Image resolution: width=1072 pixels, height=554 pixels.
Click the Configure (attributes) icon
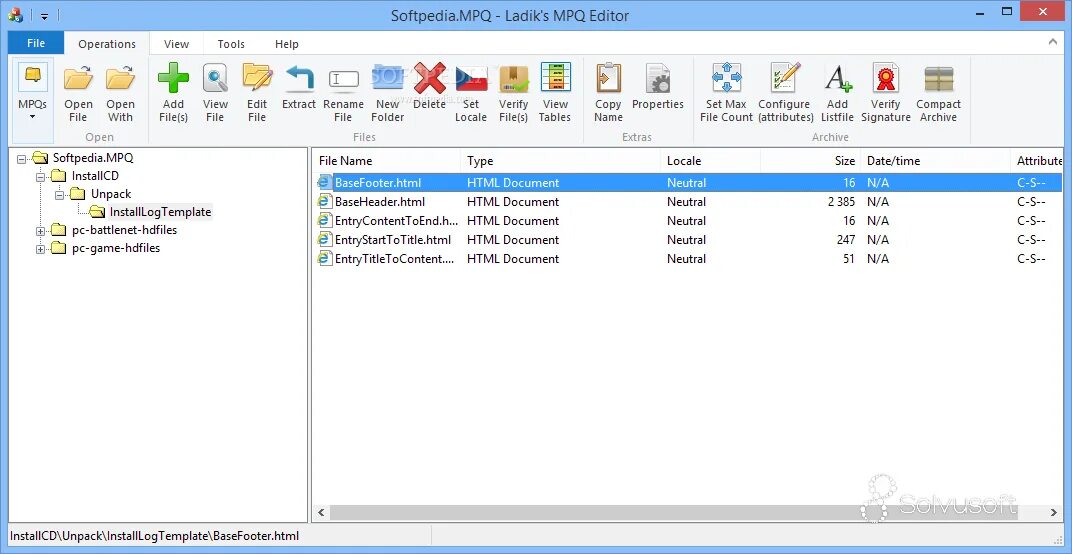(784, 77)
